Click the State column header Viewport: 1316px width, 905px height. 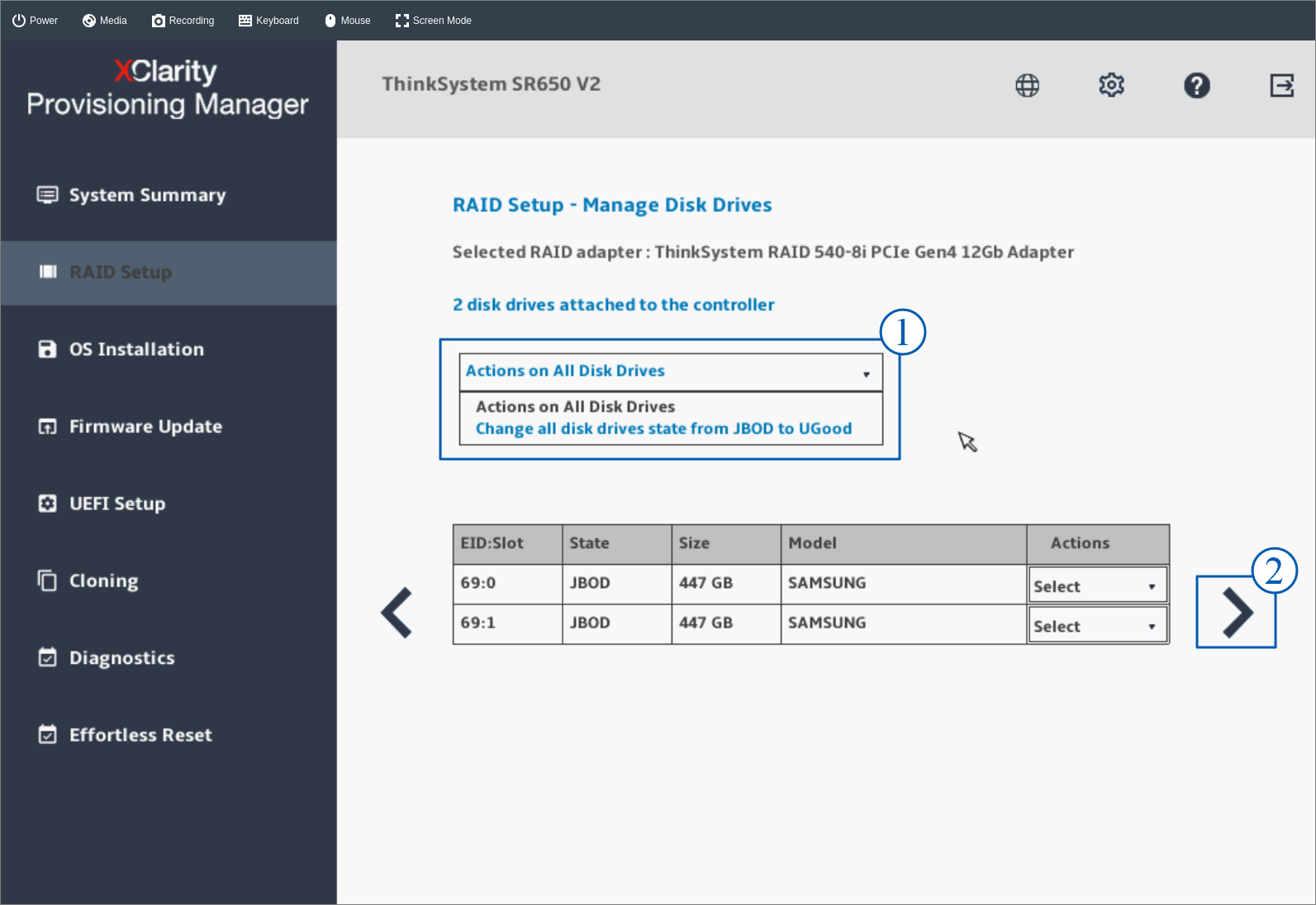tap(617, 544)
